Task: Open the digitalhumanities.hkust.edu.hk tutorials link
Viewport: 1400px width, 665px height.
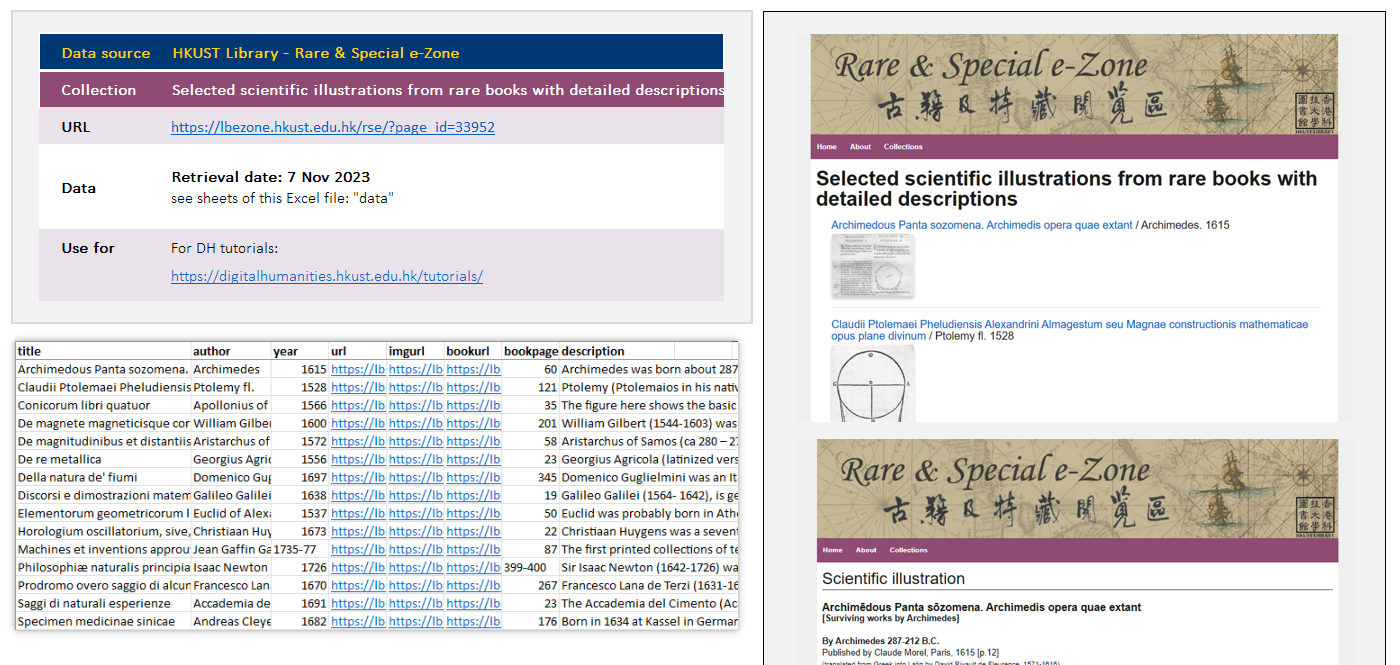Action: 326,276
